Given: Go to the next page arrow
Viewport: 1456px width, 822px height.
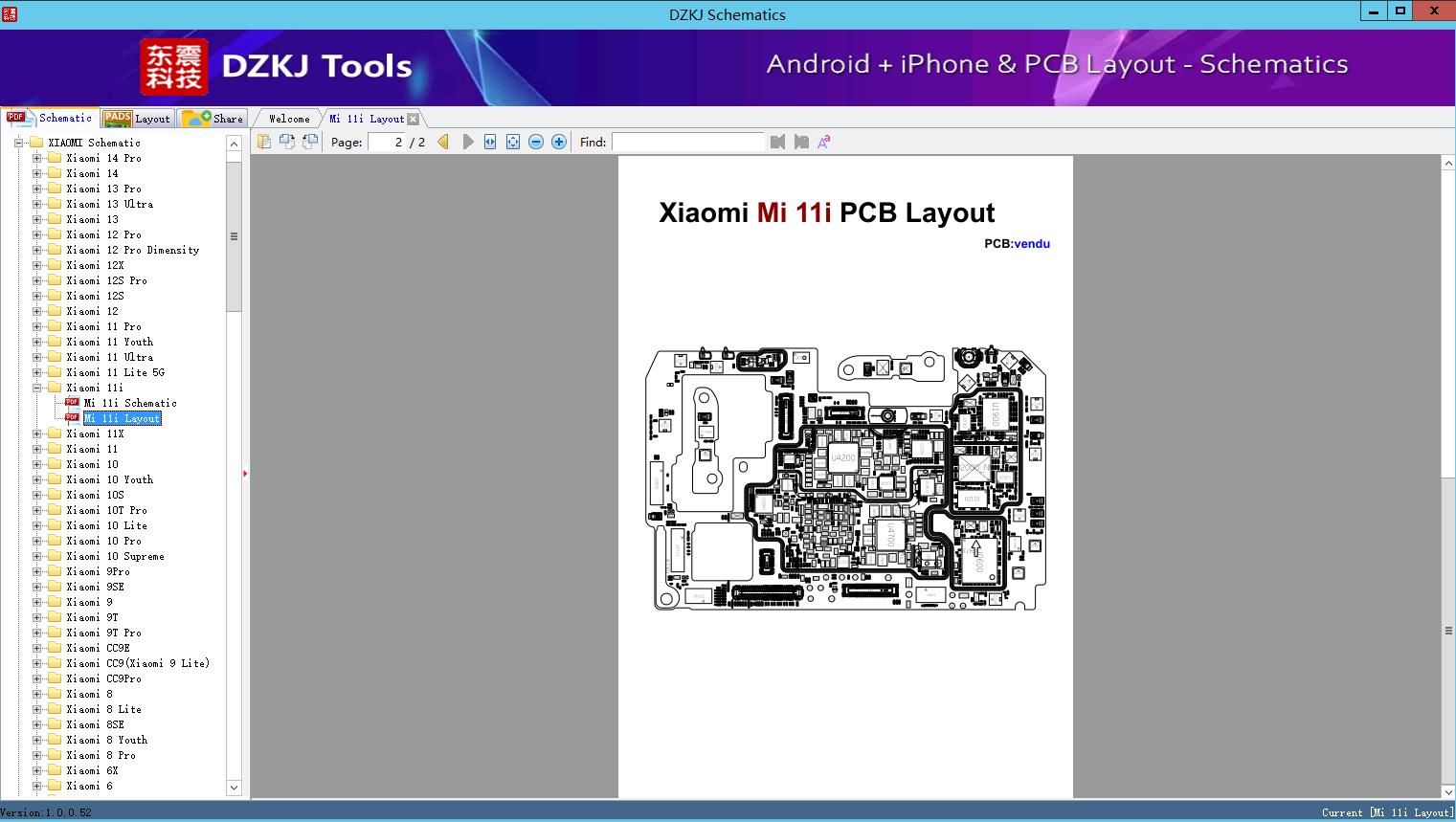Looking at the screenshot, I should [x=468, y=142].
